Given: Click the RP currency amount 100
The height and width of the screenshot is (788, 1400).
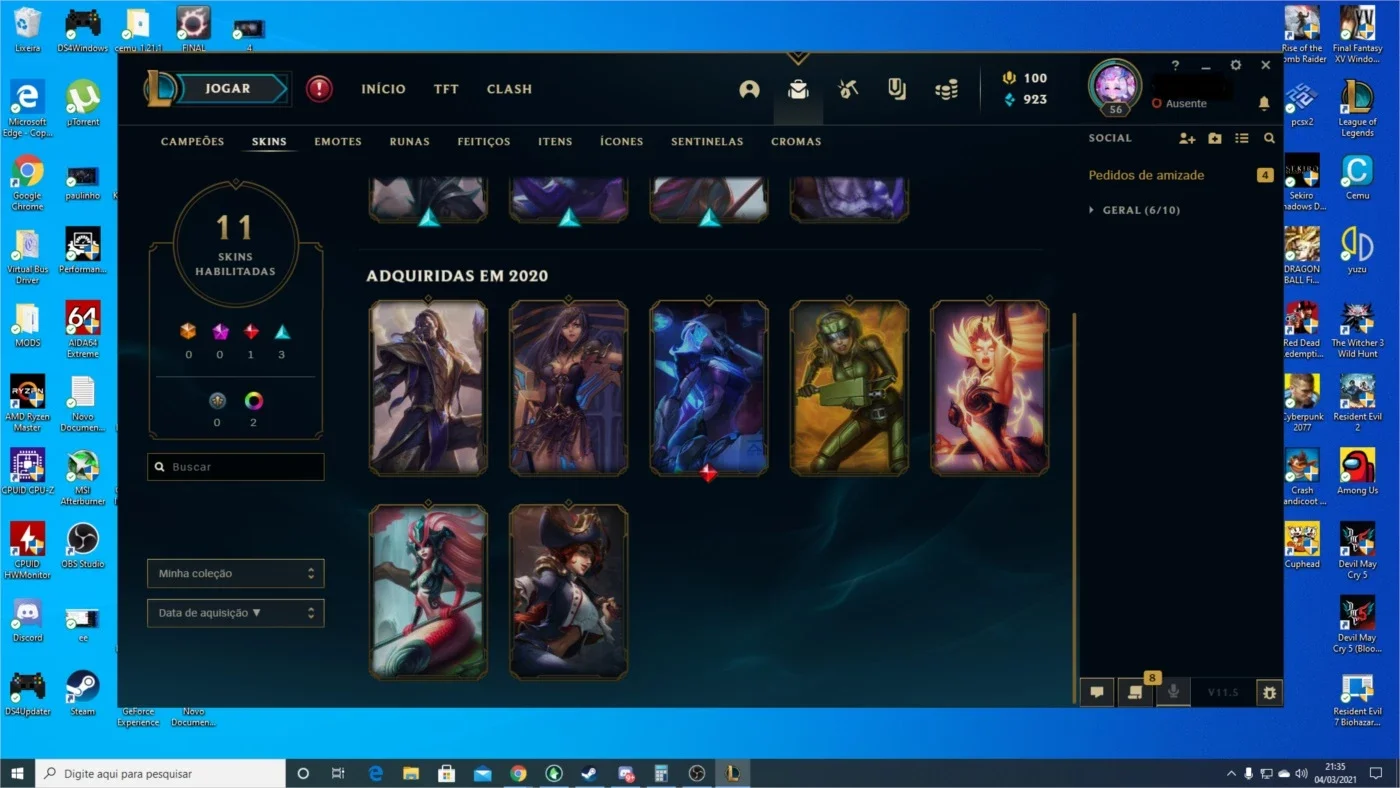Looking at the screenshot, I should point(1035,78).
